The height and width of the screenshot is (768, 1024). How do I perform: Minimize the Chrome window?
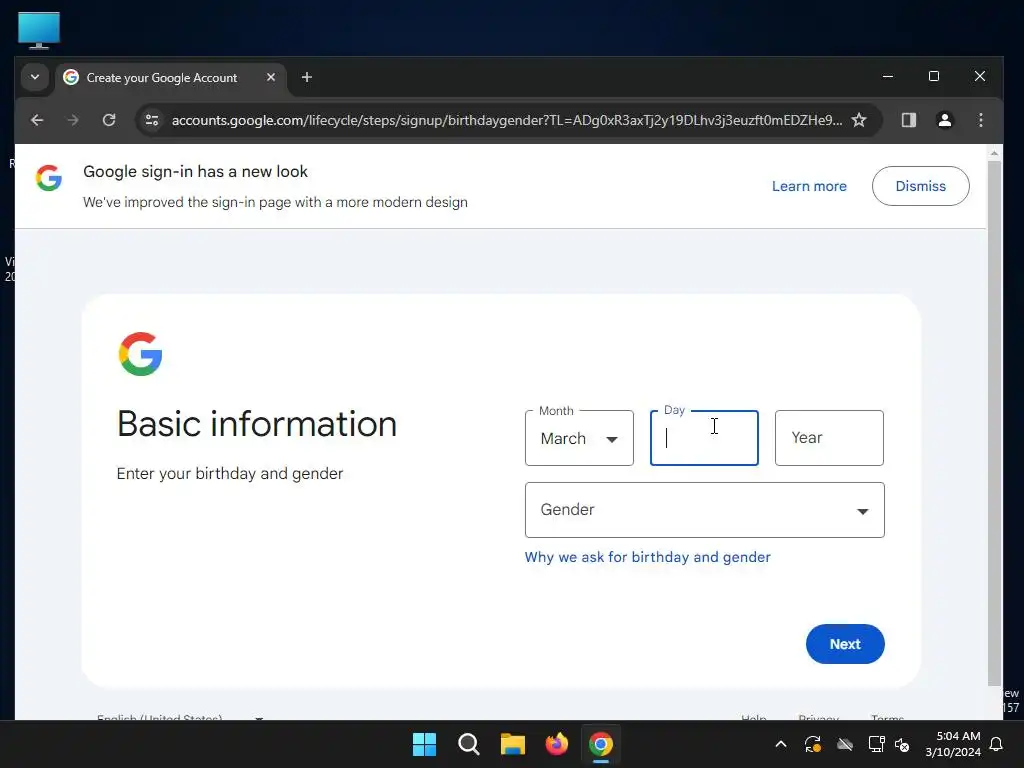point(888,76)
